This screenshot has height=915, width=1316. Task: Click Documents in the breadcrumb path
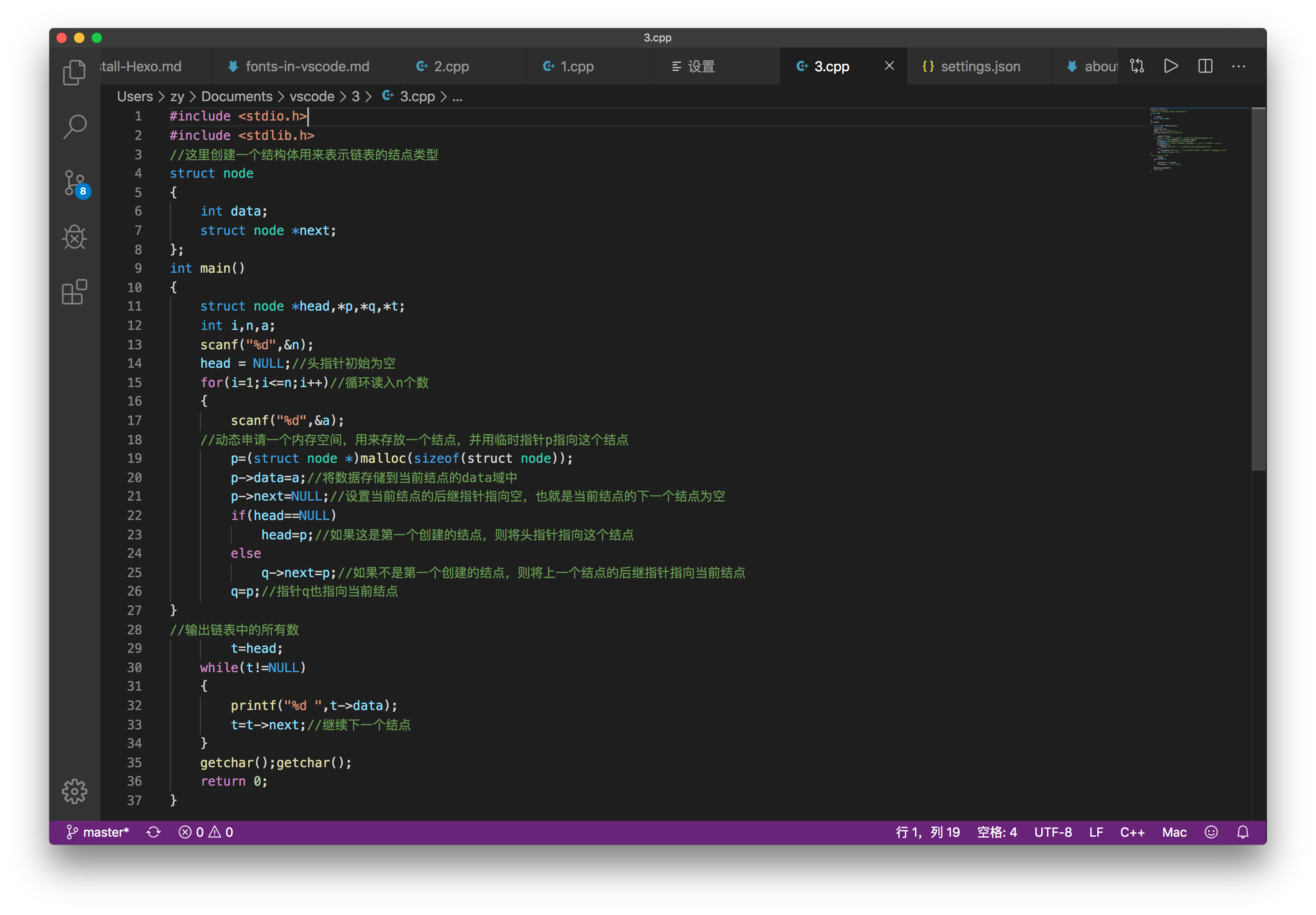pos(237,96)
